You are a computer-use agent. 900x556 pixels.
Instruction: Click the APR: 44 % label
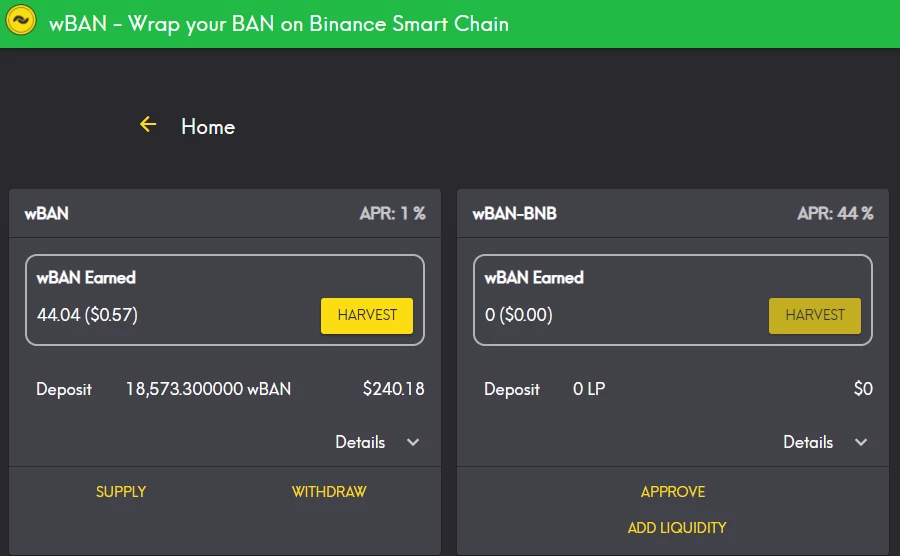pyautogui.click(x=835, y=214)
